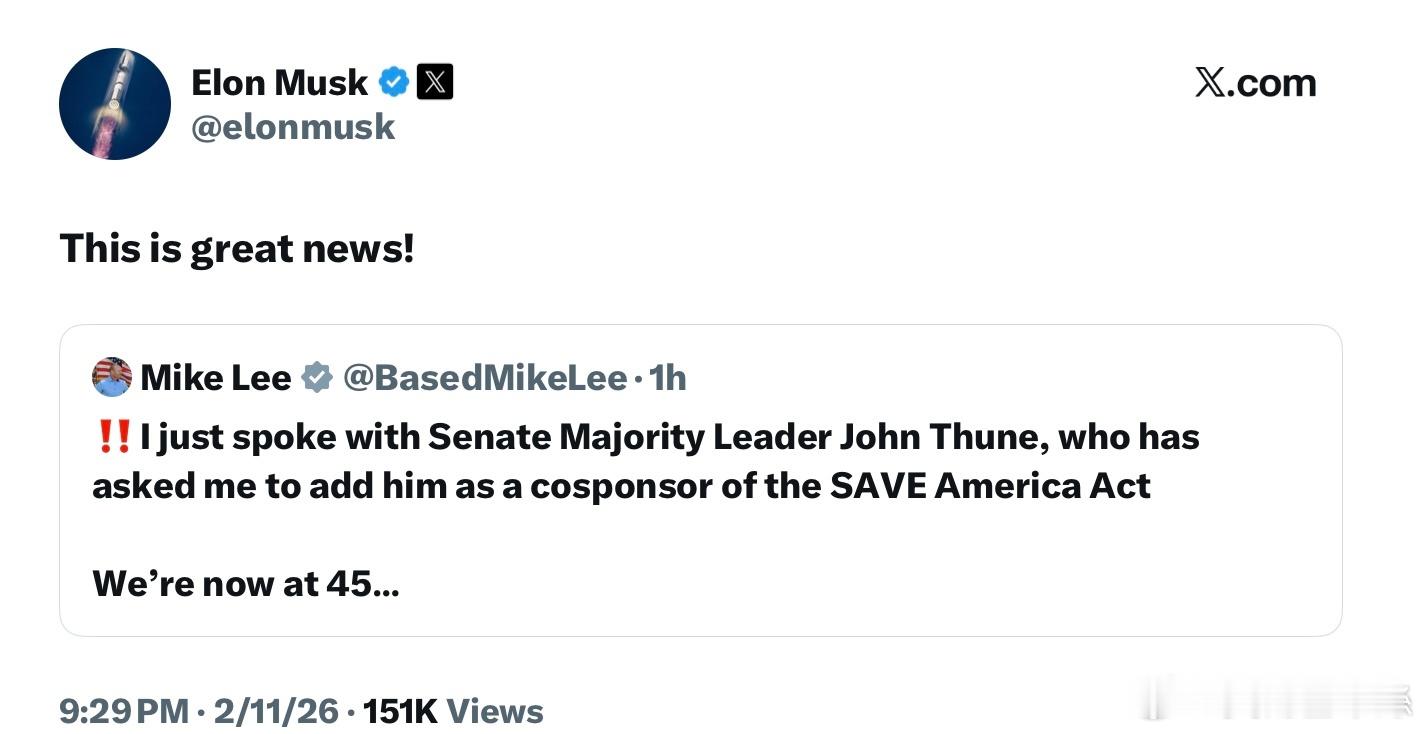Viewport: 1425px width, 734px height.
Task: Select the 2/11/26 date text
Action: tap(274, 711)
